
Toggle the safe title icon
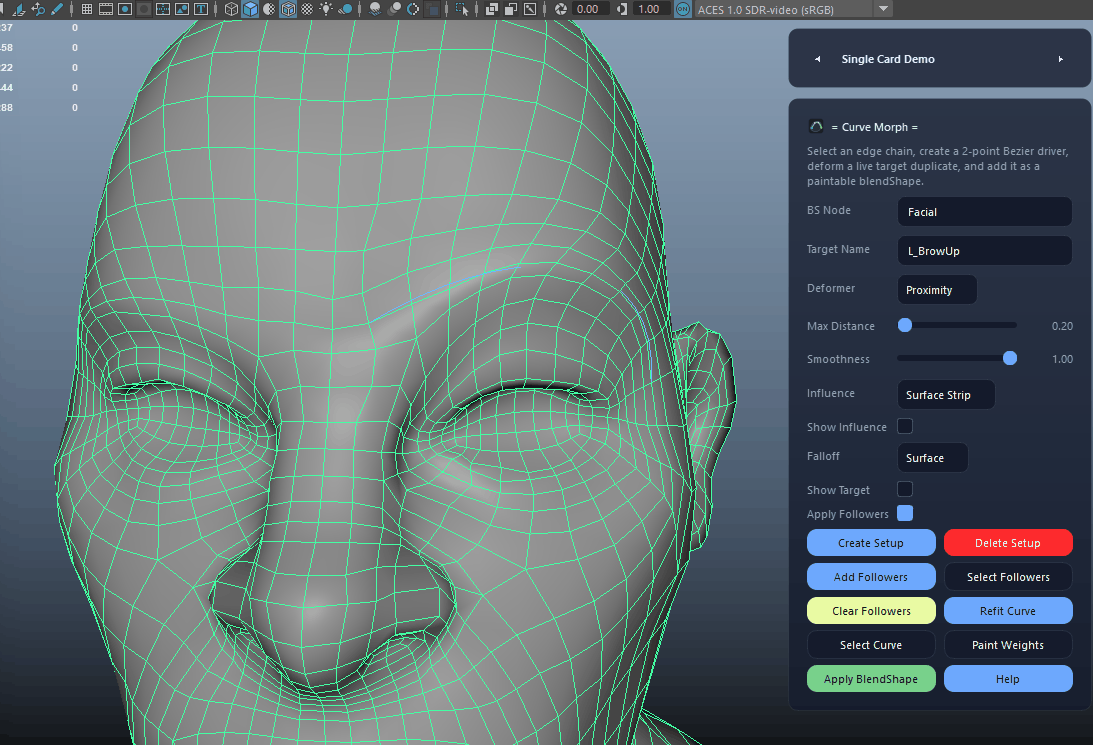(201, 9)
